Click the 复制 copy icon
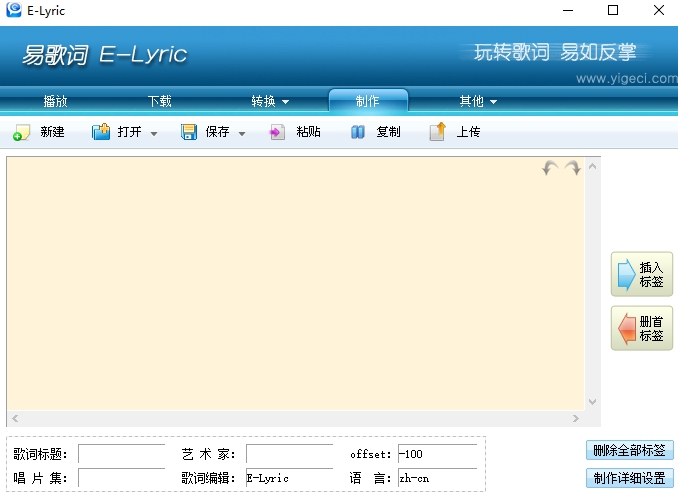The image size is (678, 499). click(358, 132)
